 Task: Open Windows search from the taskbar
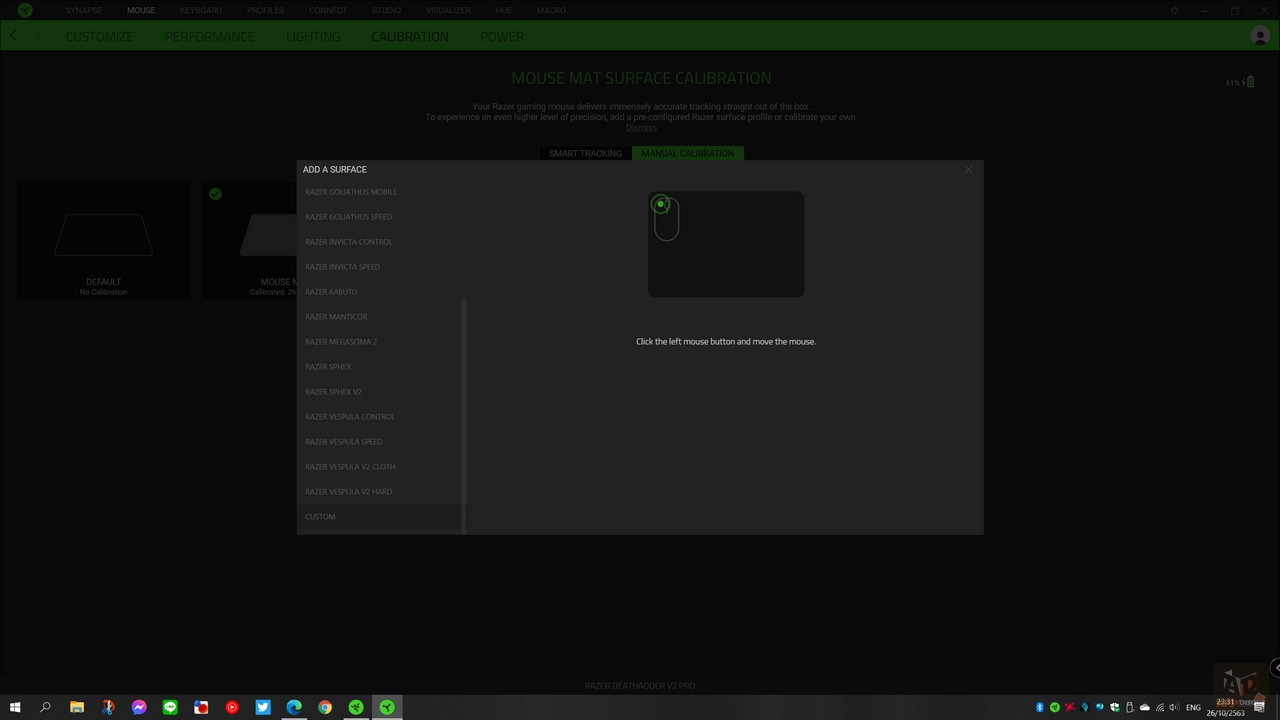[x=45, y=707]
